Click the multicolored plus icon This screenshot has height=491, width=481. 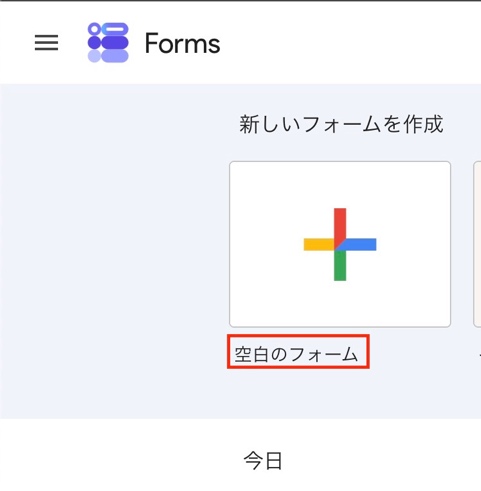[x=340, y=244]
